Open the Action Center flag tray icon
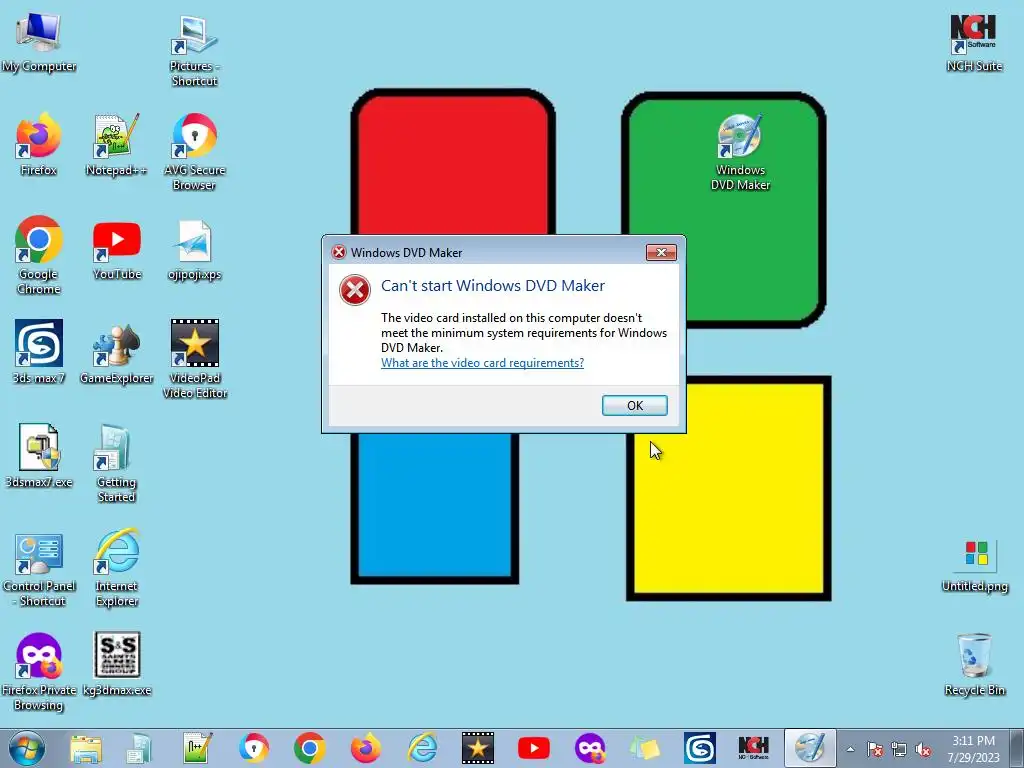Viewport: 1024px width, 768px height. (875, 749)
